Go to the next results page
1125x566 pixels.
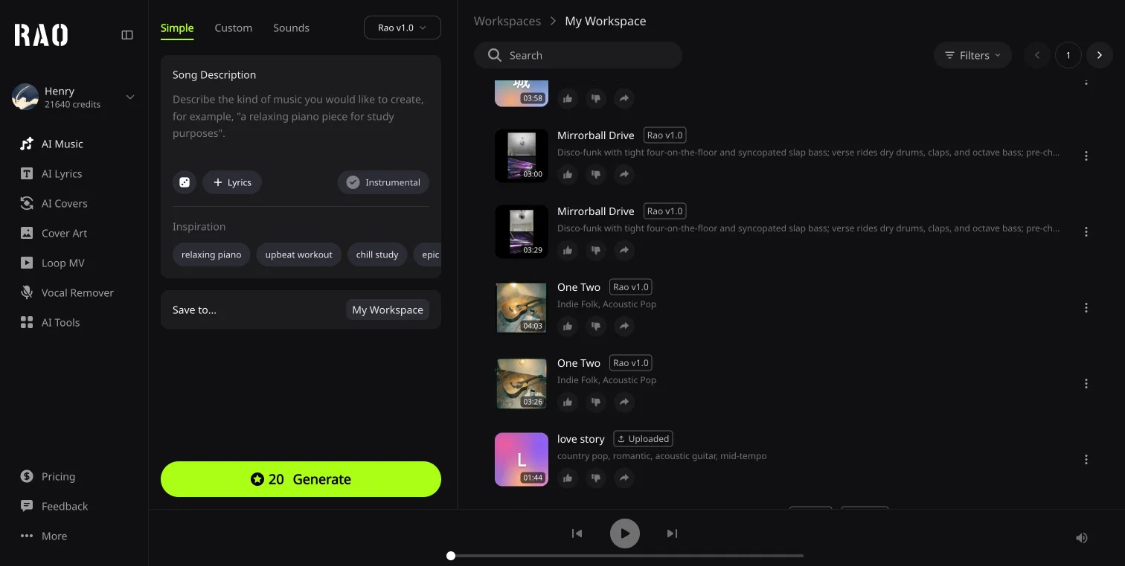(1099, 55)
